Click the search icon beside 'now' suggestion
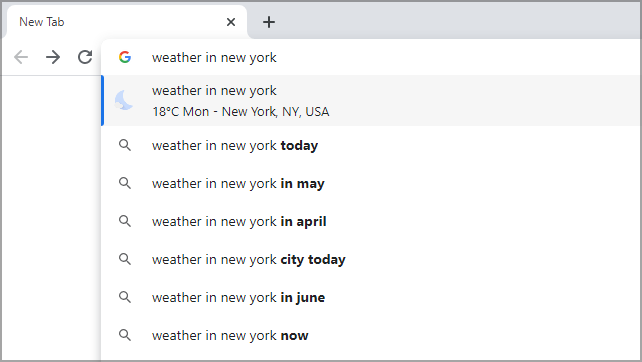The width and height of the screenshot is (642, 362). pos(125,335)
